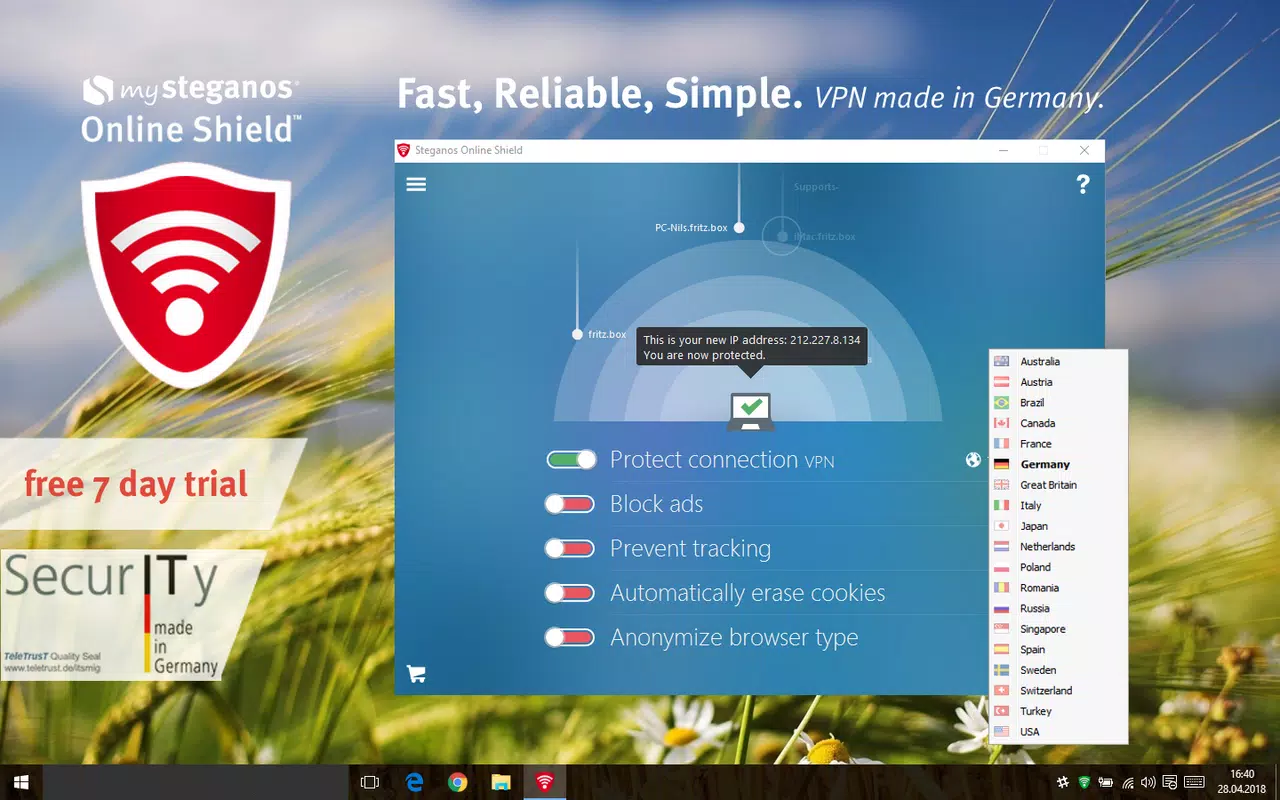This screenshot has height=800, width=1280.
Task: Click the fritz.box network node
Action: [x=577, y=334]
